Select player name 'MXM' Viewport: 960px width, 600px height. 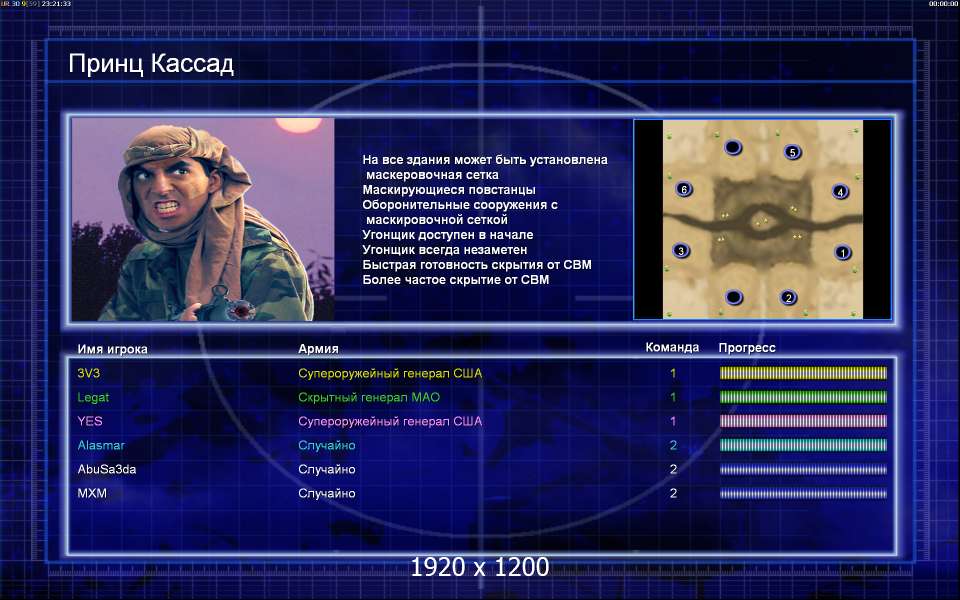click(x=92, y=493)
